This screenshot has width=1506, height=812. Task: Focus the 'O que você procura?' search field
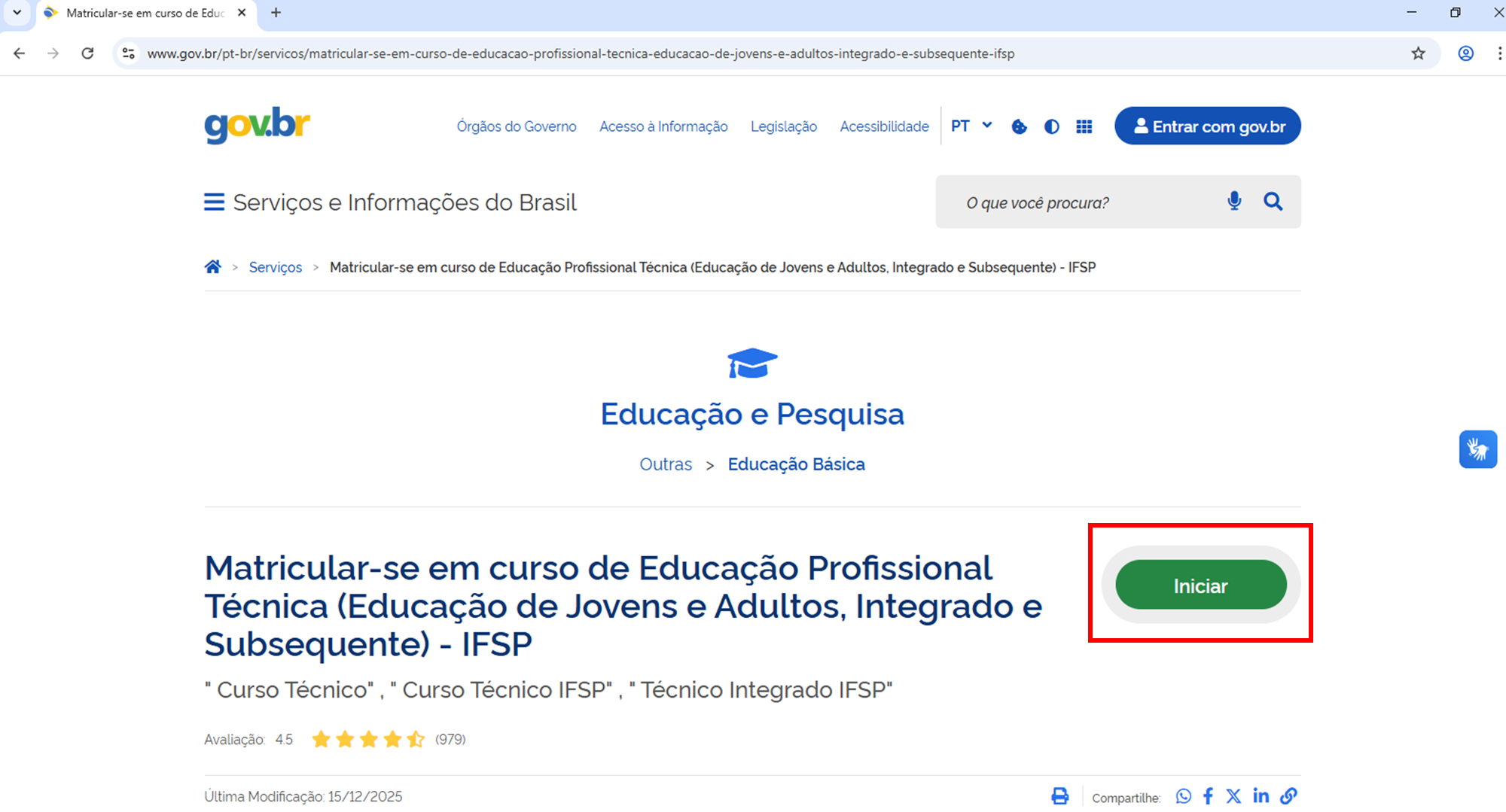coord(1084,202)
